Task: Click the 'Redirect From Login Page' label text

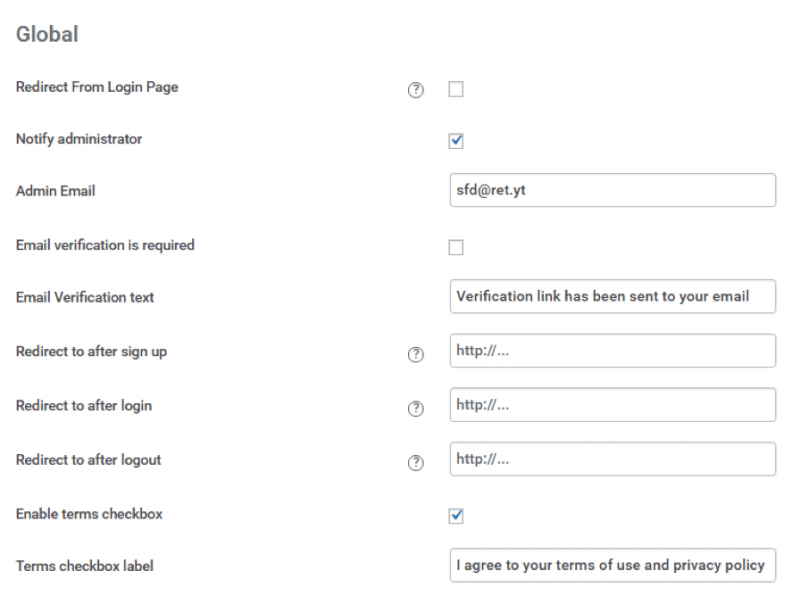Action: 97,87
